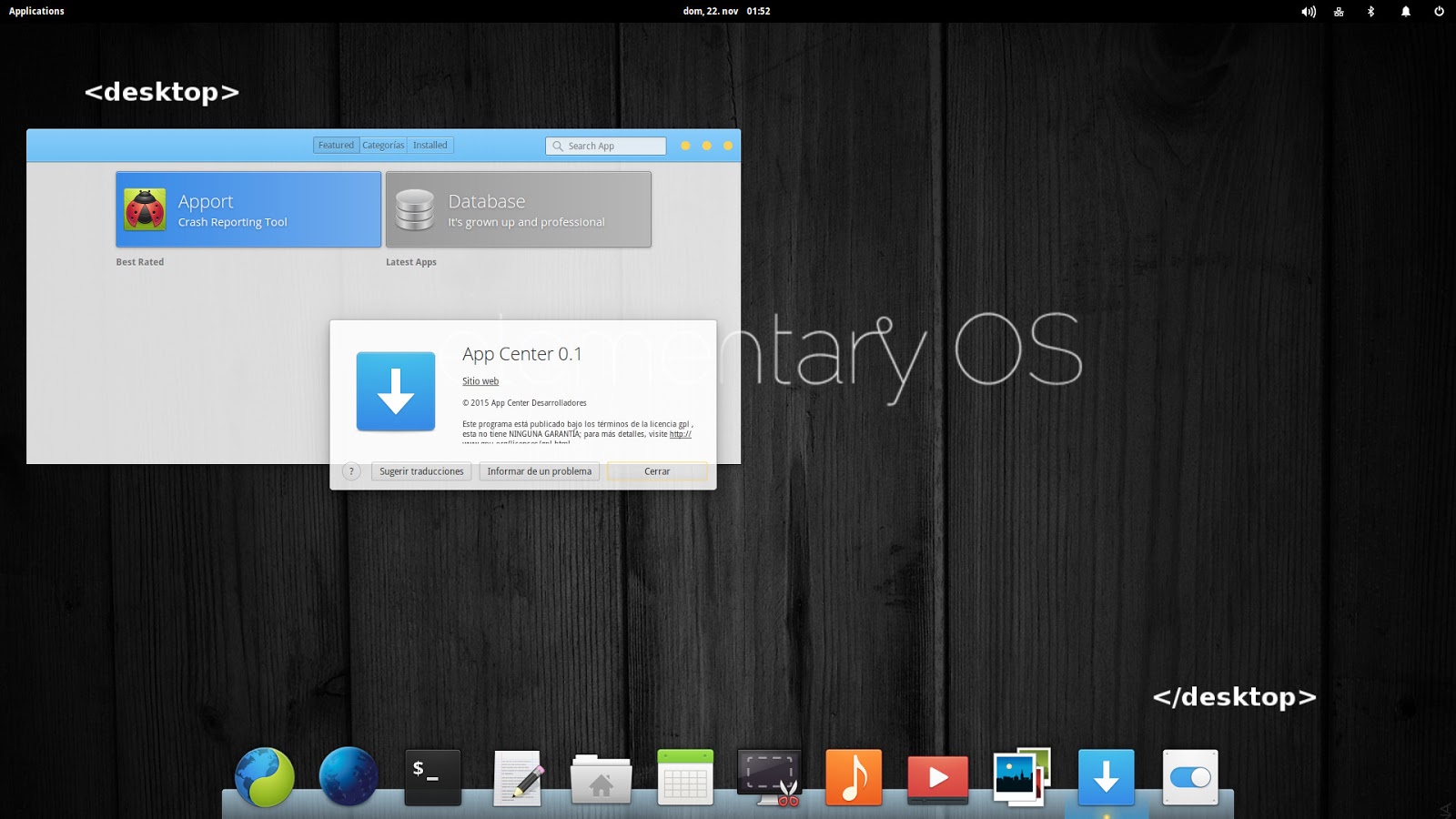Select the Apport crash reporting banner
The height and width of the screenshot is (819, 1456).
click(248, 209)
